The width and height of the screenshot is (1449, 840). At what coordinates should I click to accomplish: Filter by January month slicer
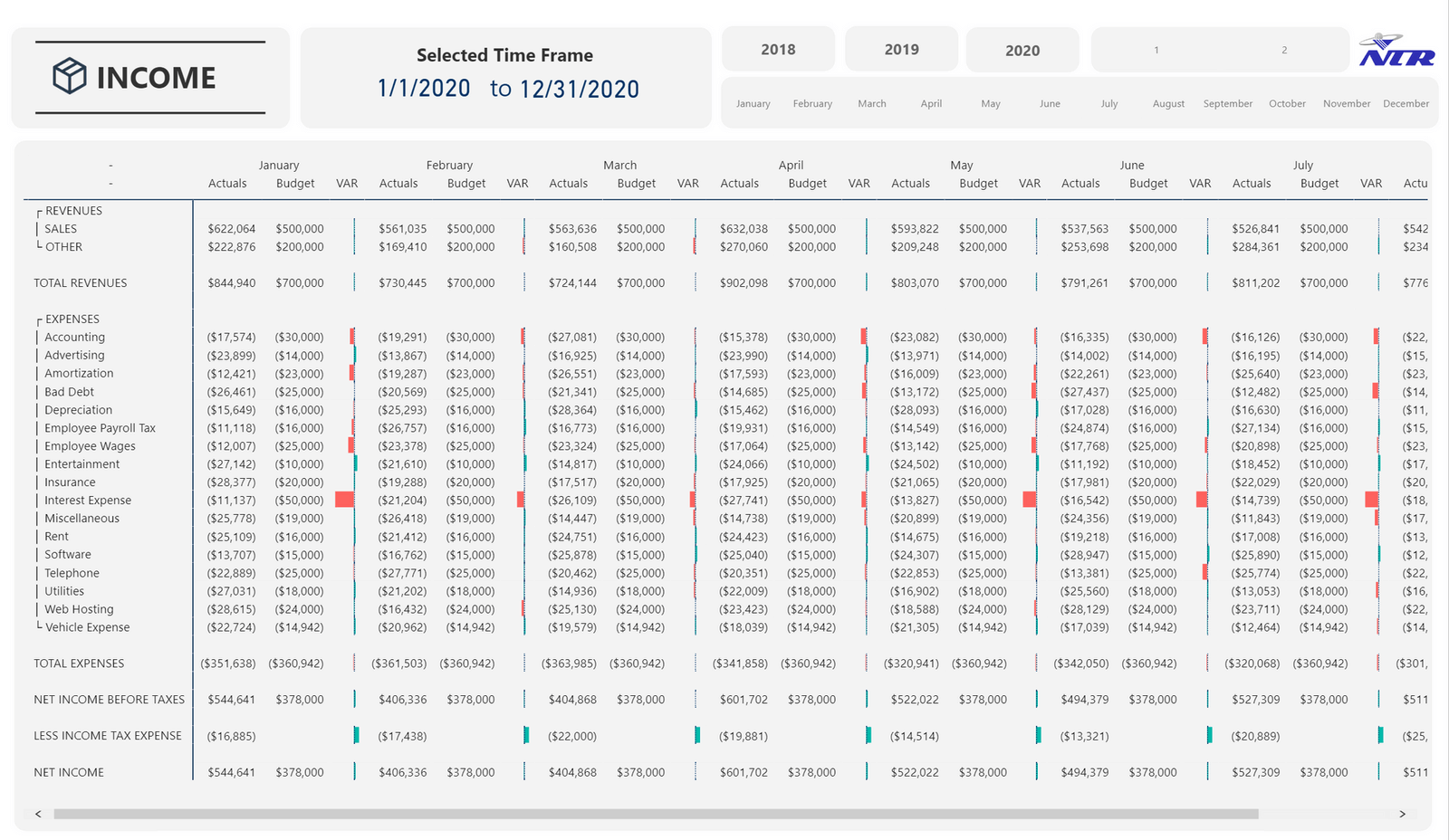[753, 104]
